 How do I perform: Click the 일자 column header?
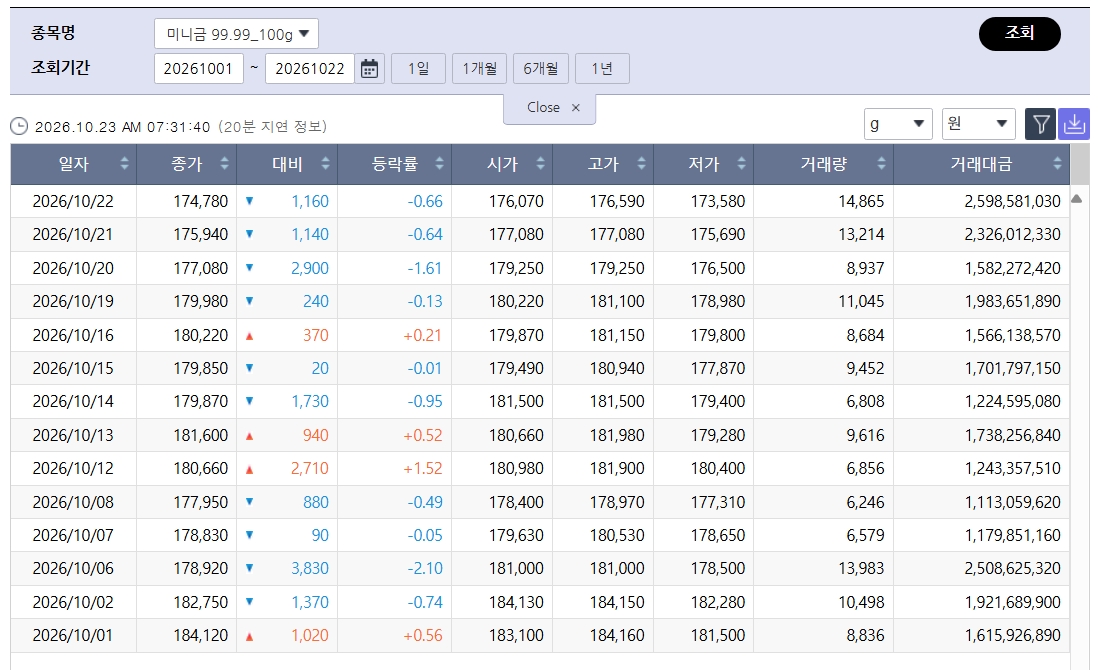tap(73, 164)
